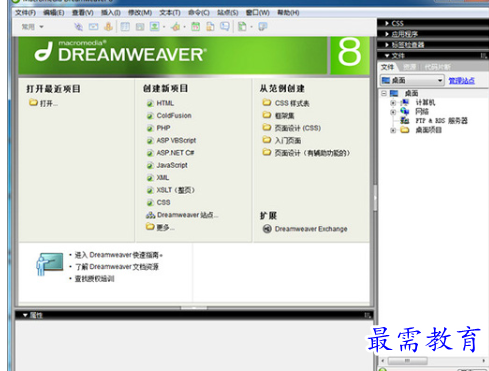Open the 帮助(H) menu
The image size is (489, 371).
(x=288, y=13)
